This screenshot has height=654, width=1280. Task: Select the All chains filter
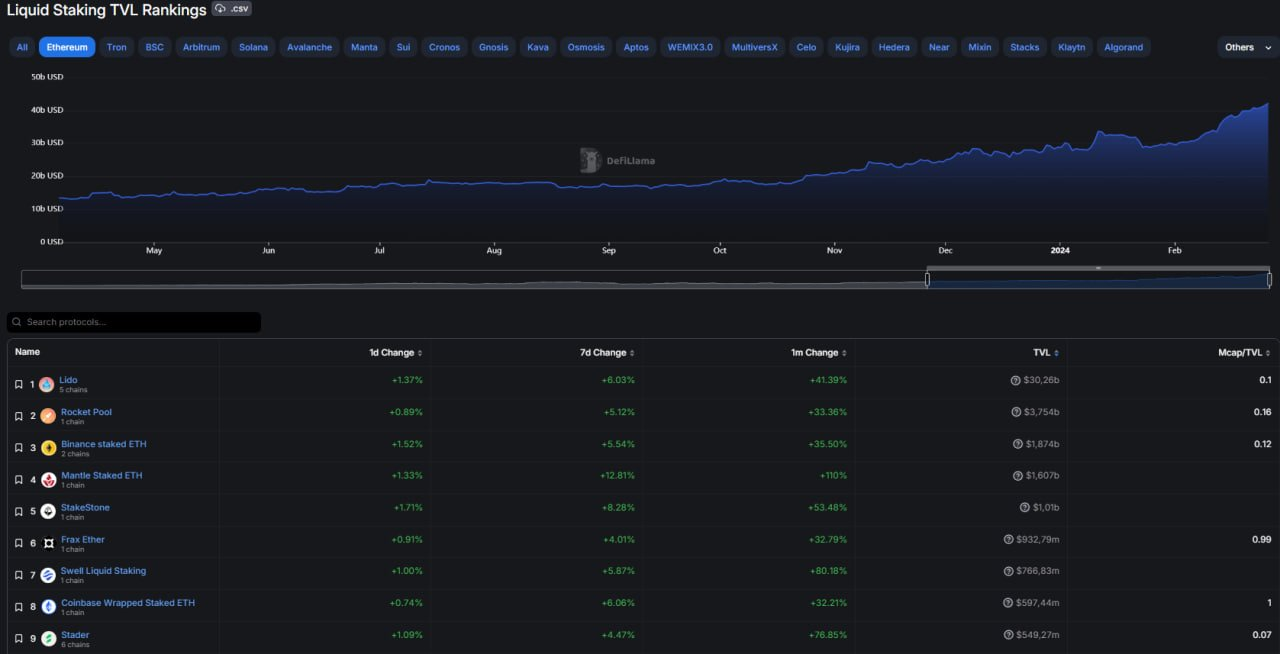click(22, 47)
